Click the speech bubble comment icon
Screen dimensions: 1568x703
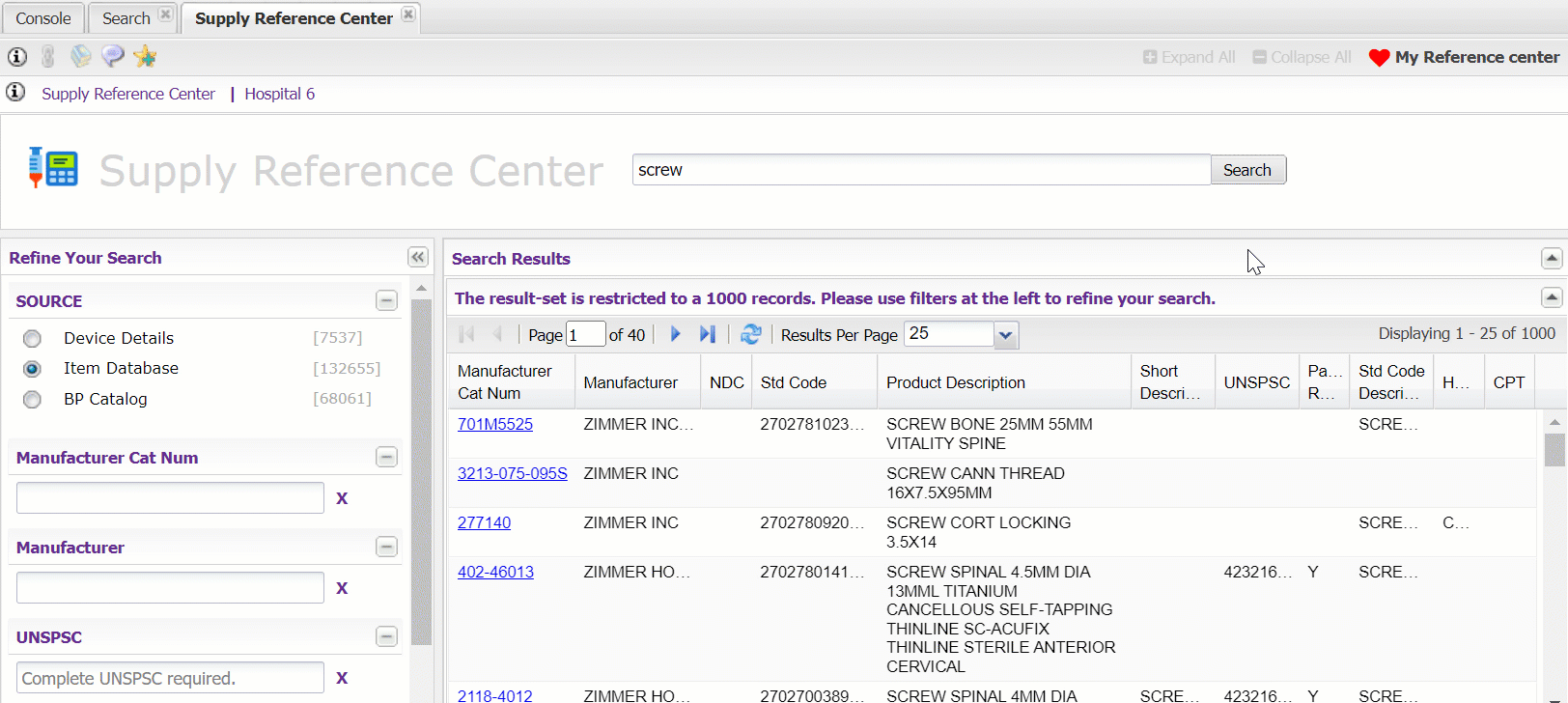[113, 57]
